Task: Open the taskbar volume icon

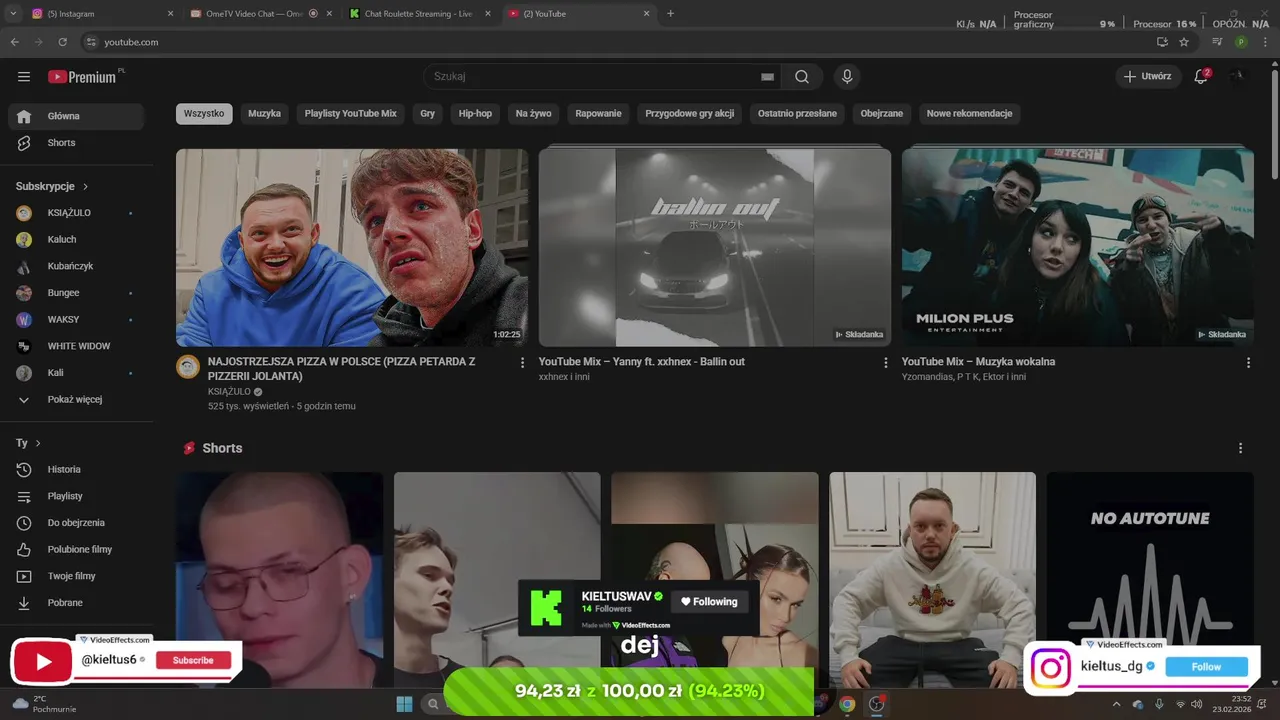Action: (1197, 704)
